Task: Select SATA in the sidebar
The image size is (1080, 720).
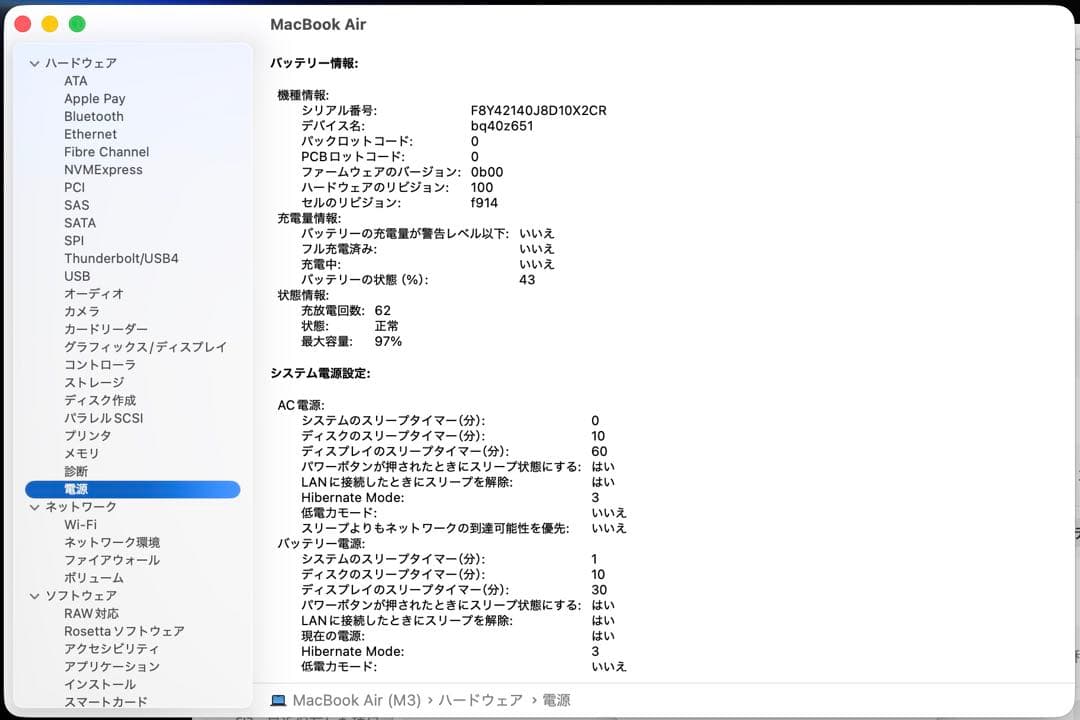Action: tap(80, 223)
